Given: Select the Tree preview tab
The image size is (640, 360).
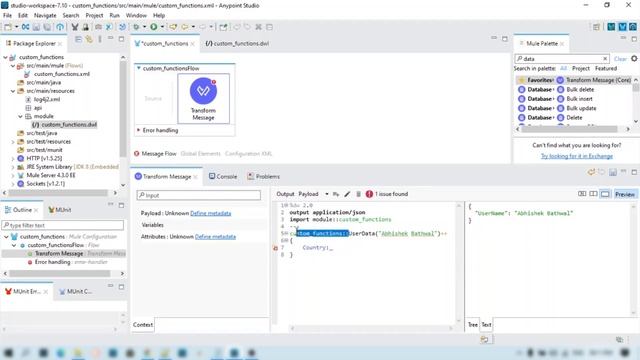Looking at the screenshot, I should [473, 325].
